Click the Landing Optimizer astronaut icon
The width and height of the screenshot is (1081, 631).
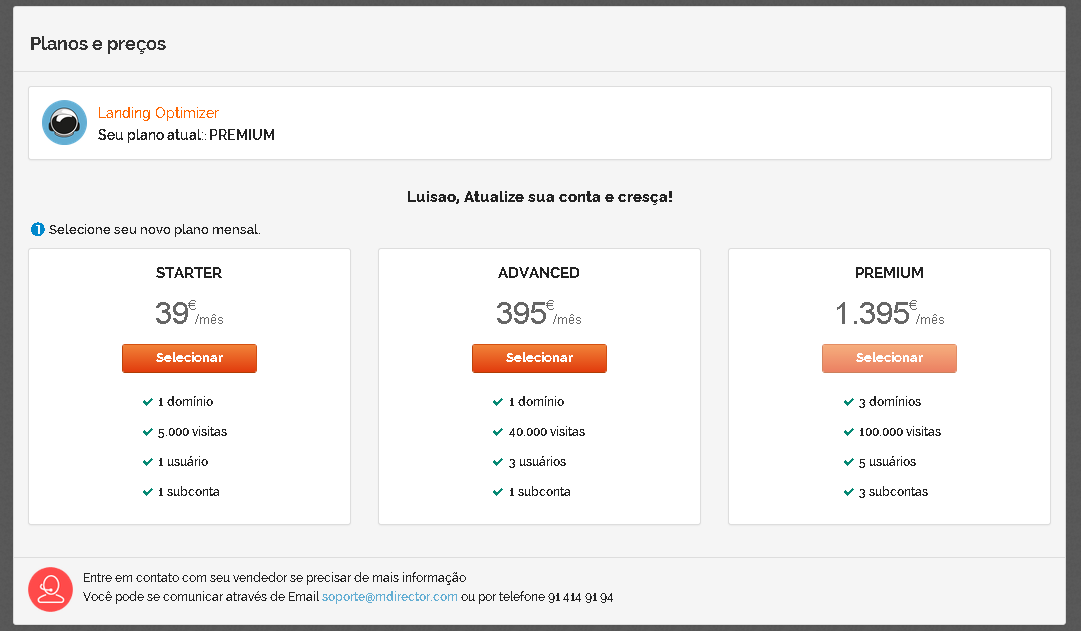point(64,123)
